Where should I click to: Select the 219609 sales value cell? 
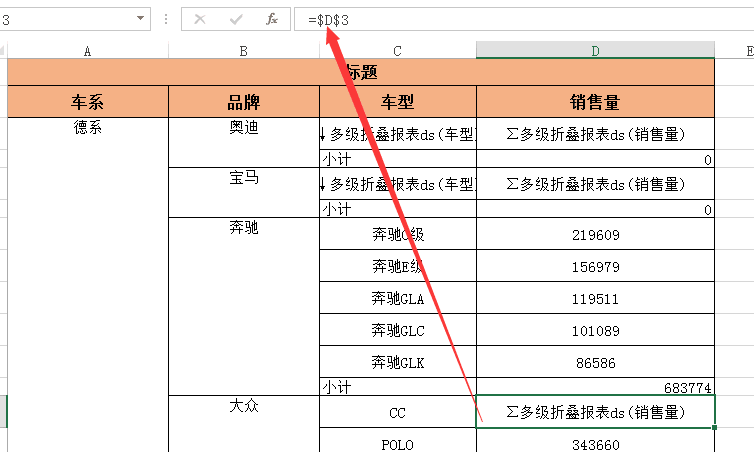coord(595,234)
